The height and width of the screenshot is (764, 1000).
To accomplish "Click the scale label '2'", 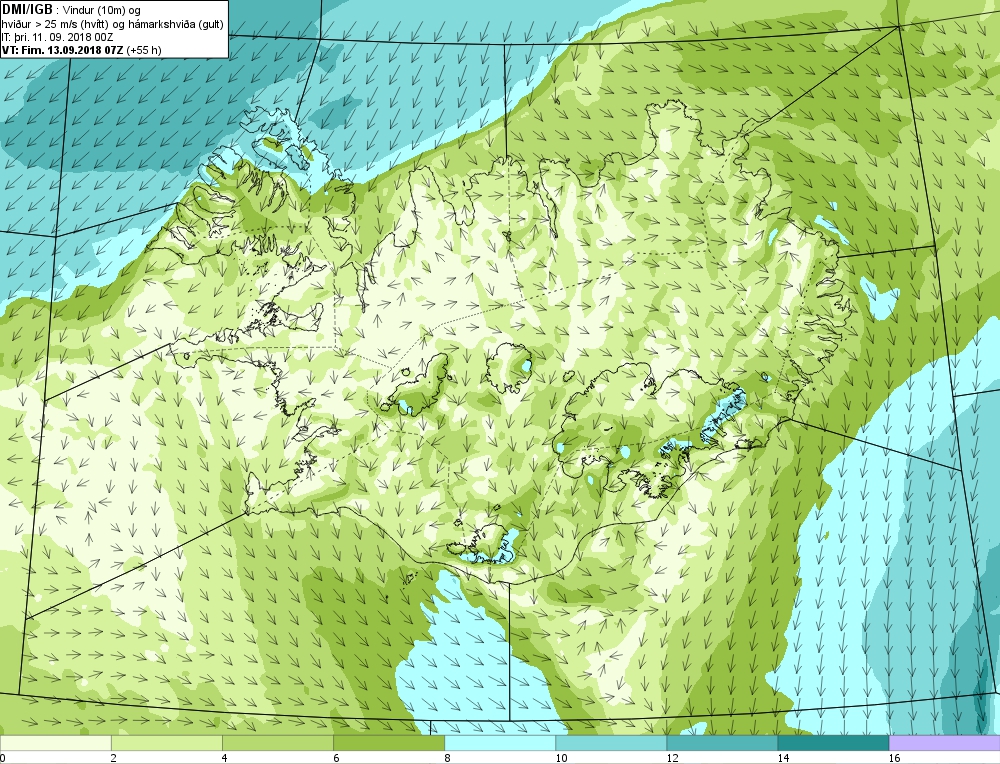I will [114, 758].
